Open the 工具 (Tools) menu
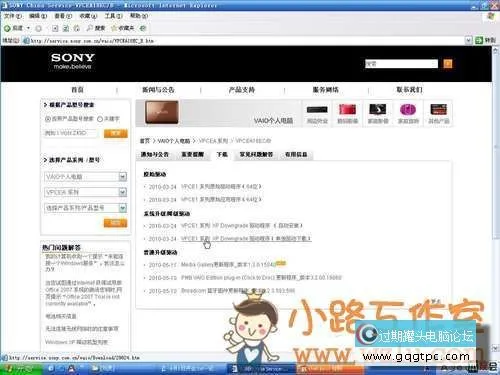500x375 pixels. (113, 16)
